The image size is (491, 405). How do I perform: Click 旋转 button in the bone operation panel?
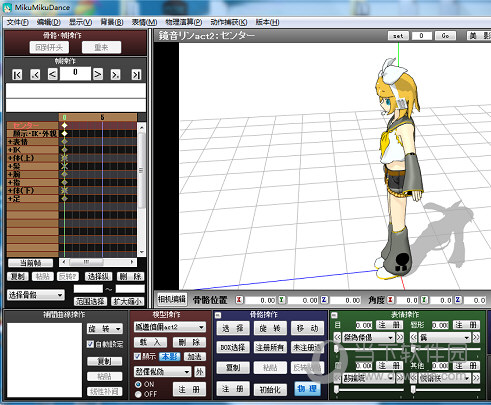tap(270, 328)
